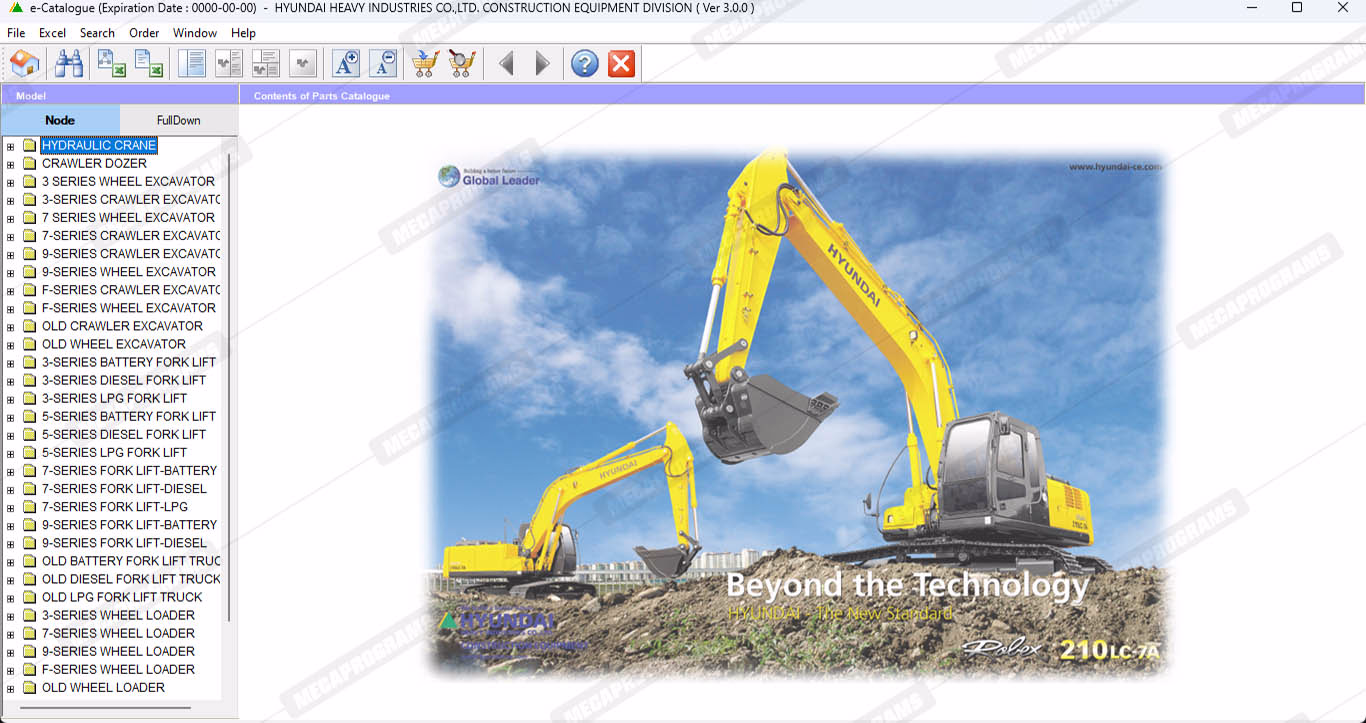Open help with the blue question mark icon
1366x723 pixels.
point(585,64)
